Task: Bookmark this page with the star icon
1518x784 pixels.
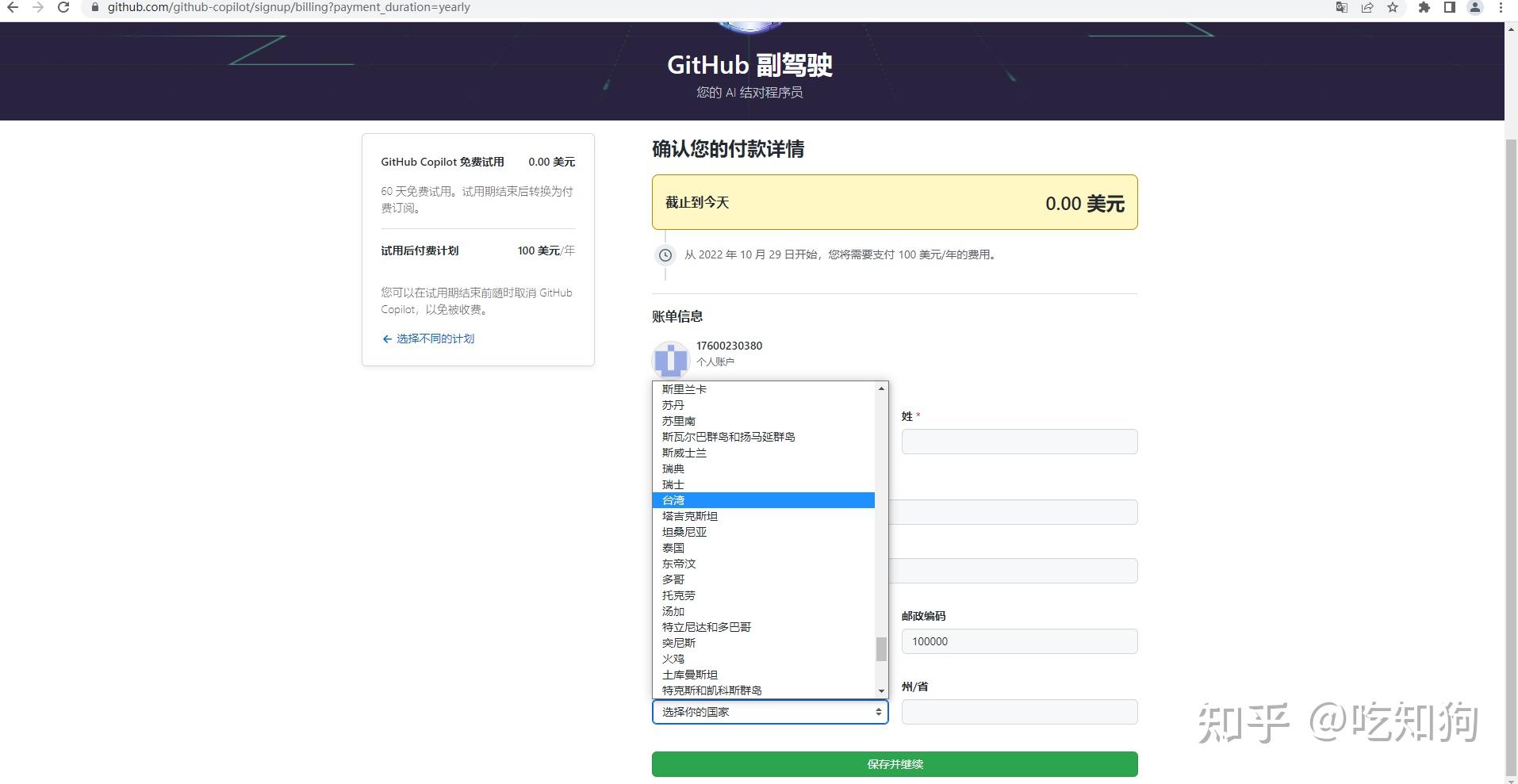Action: click(1393, 7)
